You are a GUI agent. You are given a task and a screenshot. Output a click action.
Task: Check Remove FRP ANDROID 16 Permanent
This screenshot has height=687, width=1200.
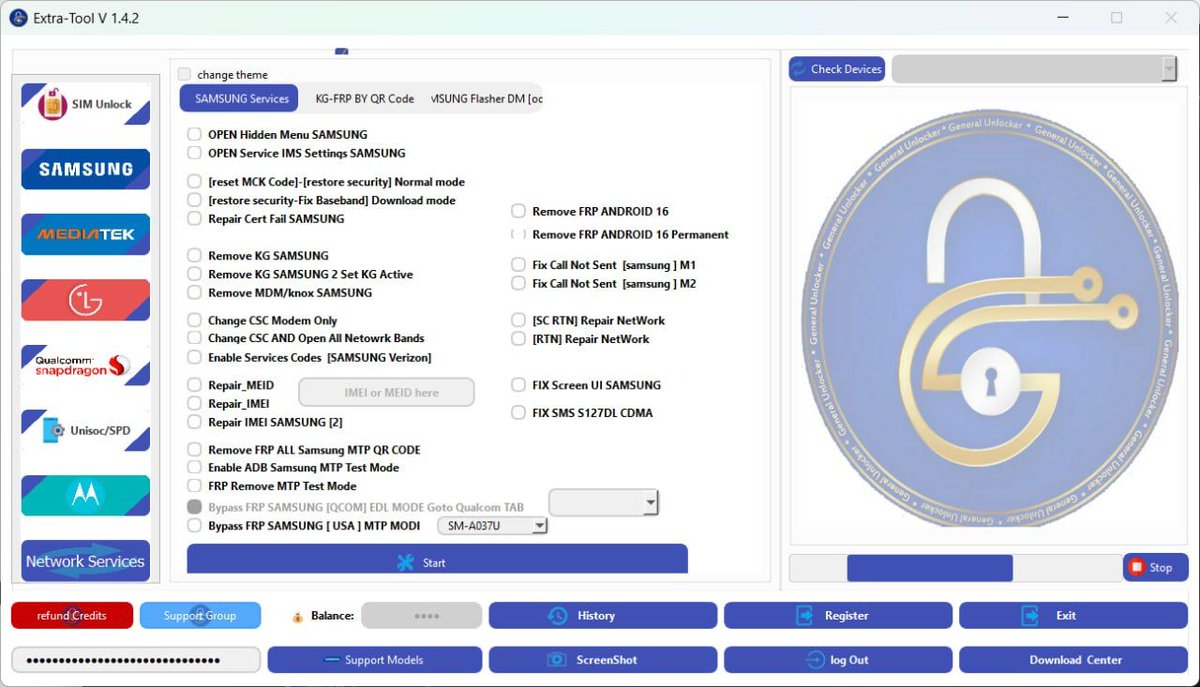pyautogui.click(x=518, y=234)
